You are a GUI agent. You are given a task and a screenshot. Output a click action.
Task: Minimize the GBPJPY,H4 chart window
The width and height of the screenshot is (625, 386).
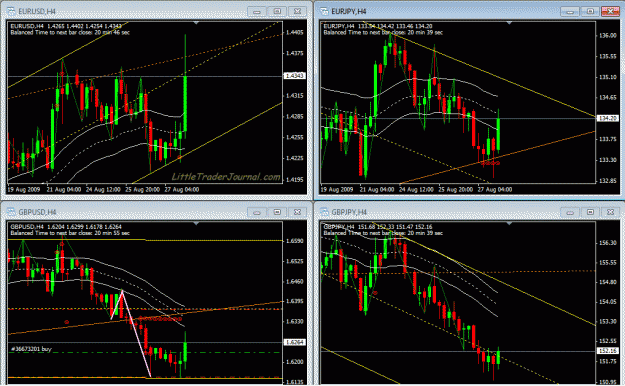point(570,212)
